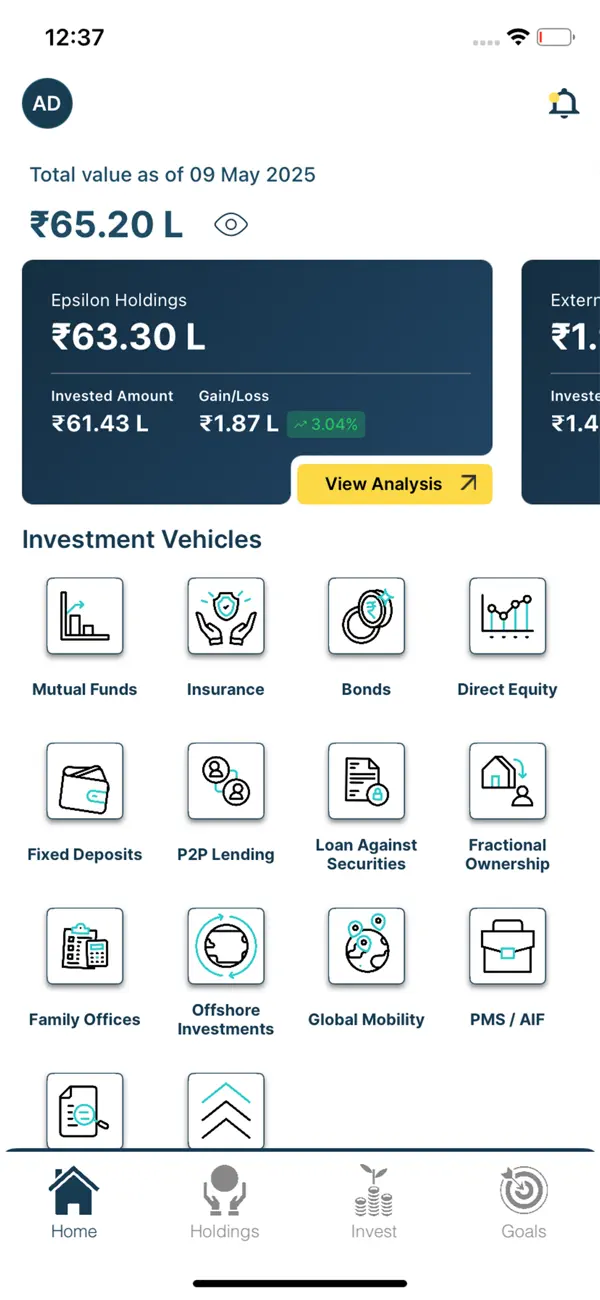
Task: Collapse list with double chevron up icon
Action: (x=226, y=1110)
